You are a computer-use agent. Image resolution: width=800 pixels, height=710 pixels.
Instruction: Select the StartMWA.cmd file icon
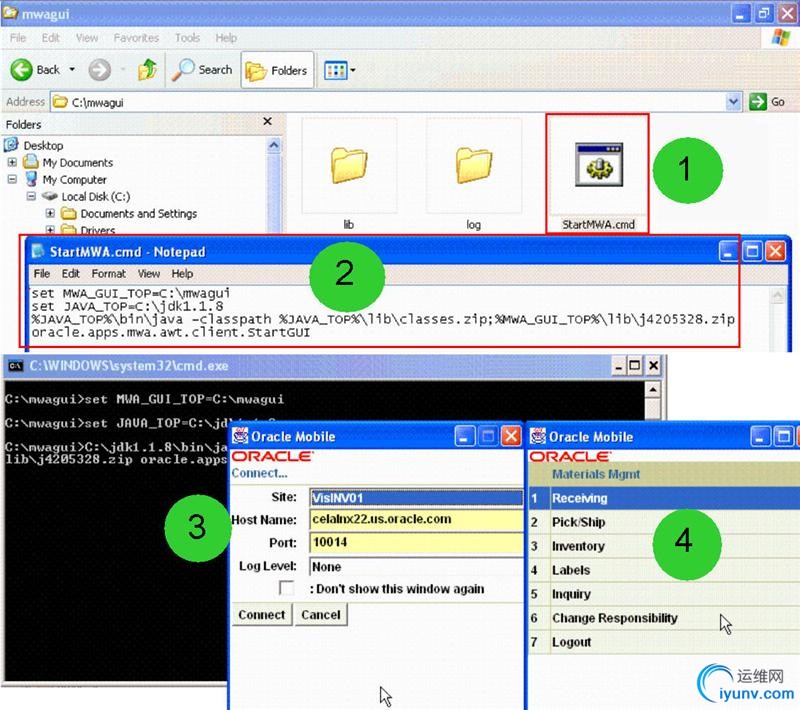pos(599,165)
